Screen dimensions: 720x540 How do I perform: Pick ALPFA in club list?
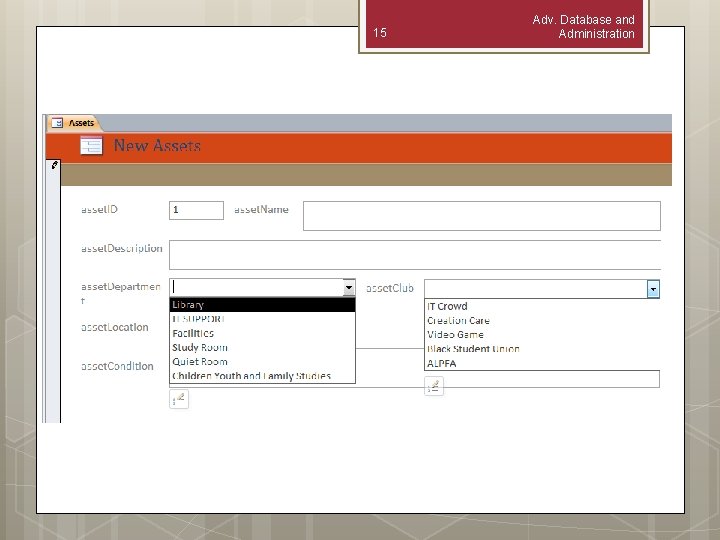[x=542, y=363]
